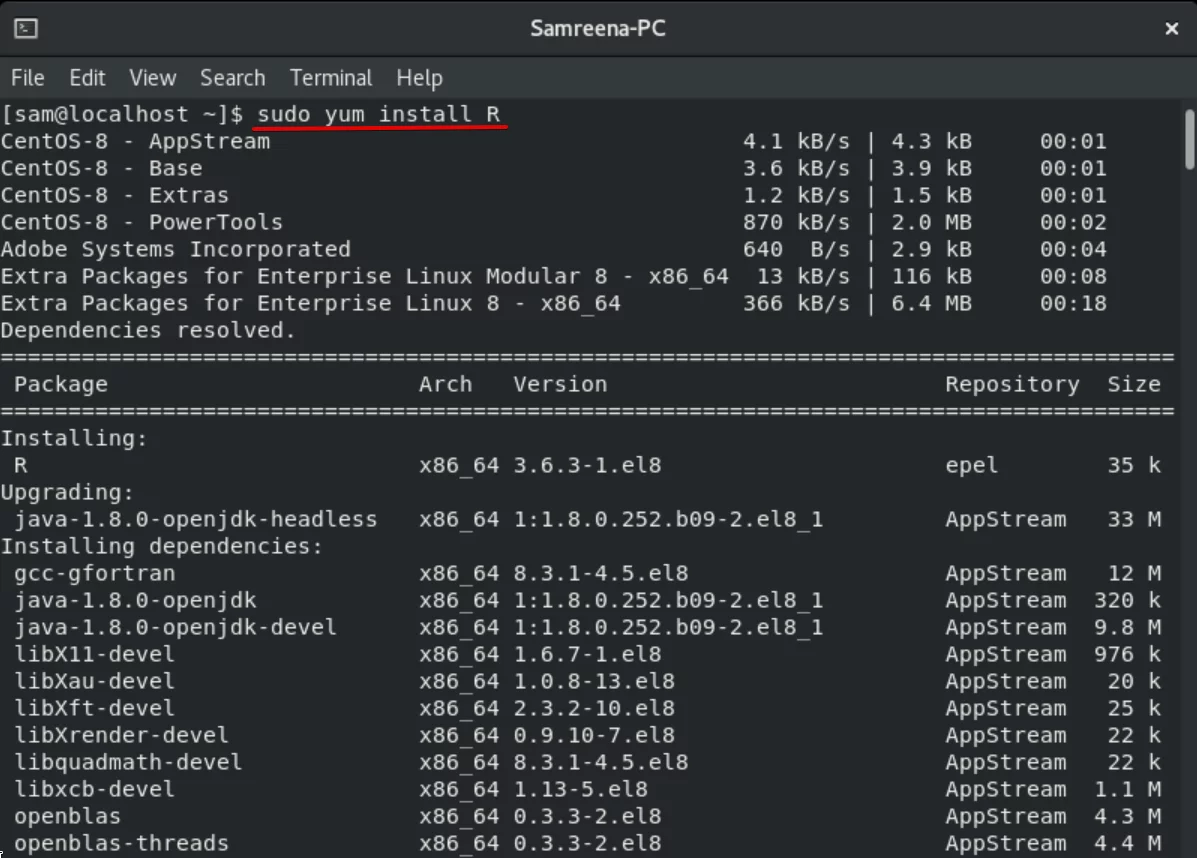Click the '976 k' size value
1197x858 pixels.
coord(1128,654)
